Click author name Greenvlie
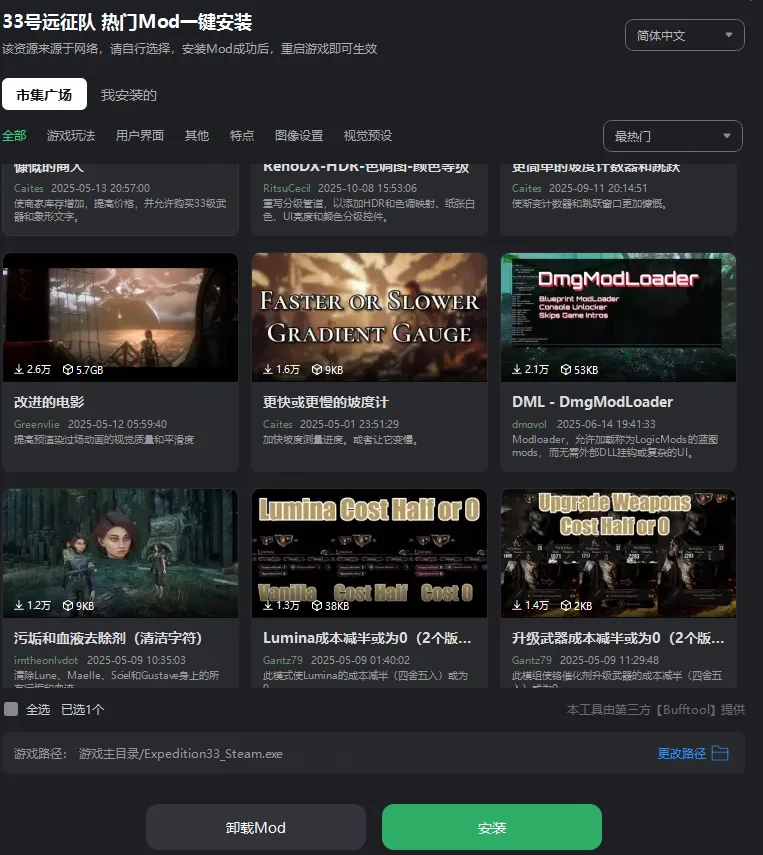The height and width of the screenshot is (855, 763). (x=37, y=424)
